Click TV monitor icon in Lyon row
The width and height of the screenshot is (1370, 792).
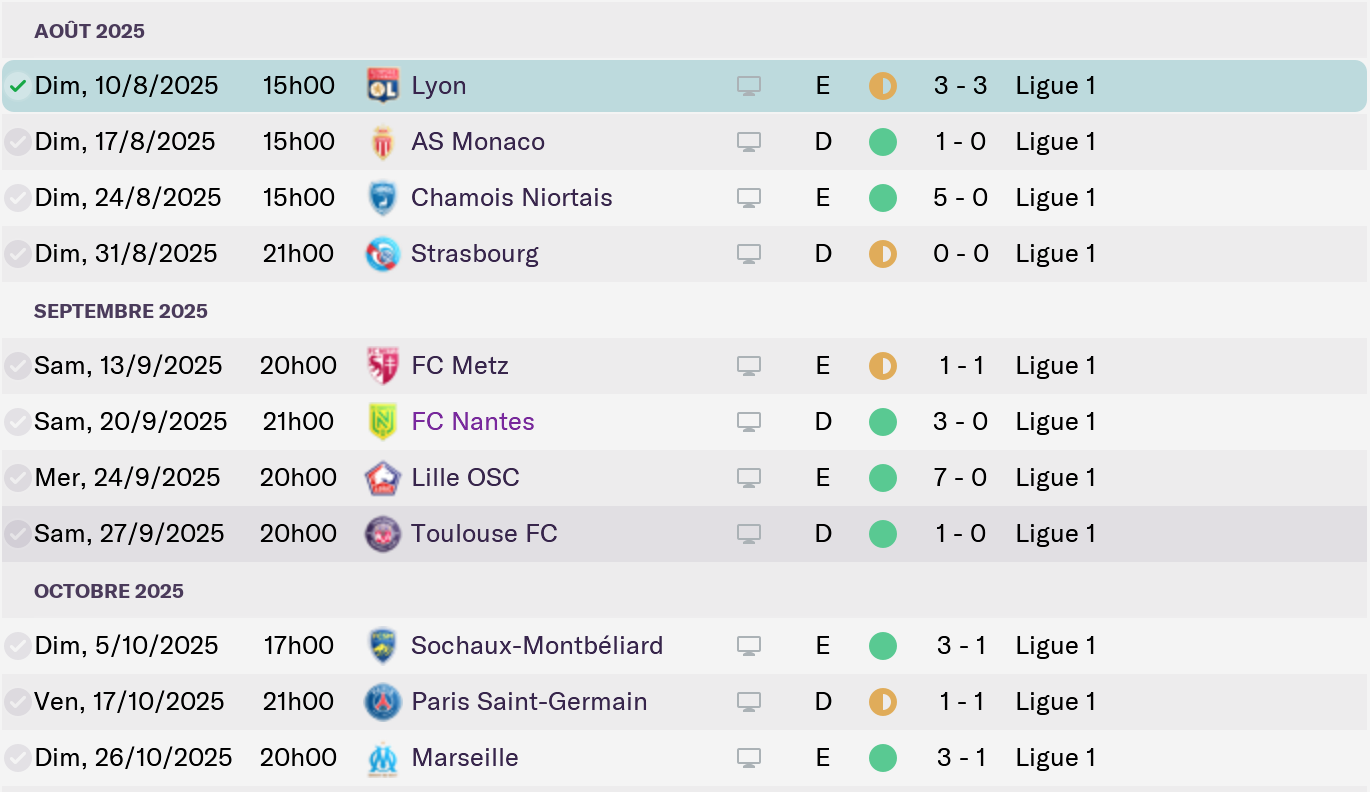tap(749, 86)
